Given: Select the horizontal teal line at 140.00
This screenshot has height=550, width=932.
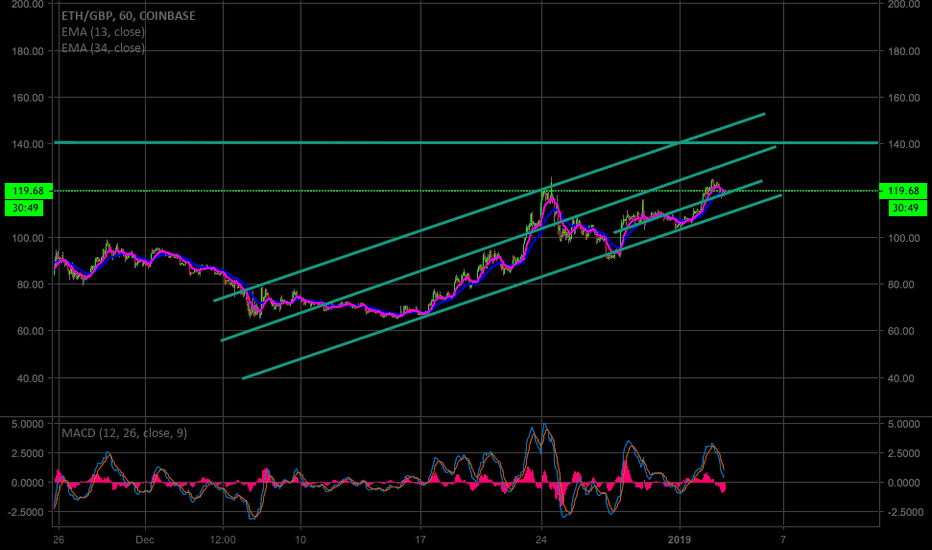Looking at the screenshot, I should 466,143.
